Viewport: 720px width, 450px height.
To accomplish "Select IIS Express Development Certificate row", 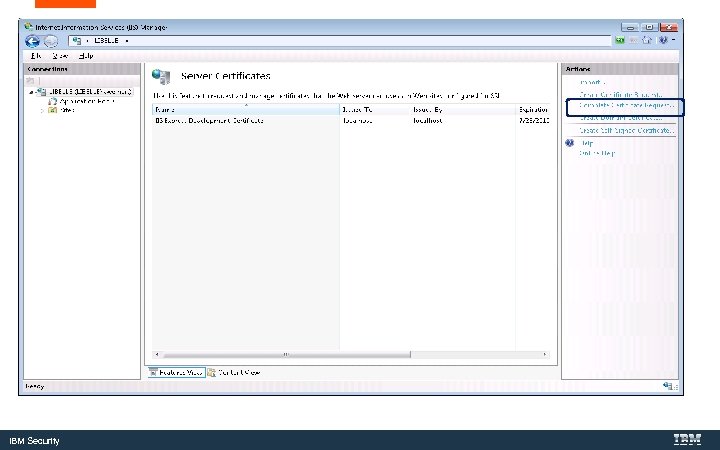I will [x=351, y=121].
